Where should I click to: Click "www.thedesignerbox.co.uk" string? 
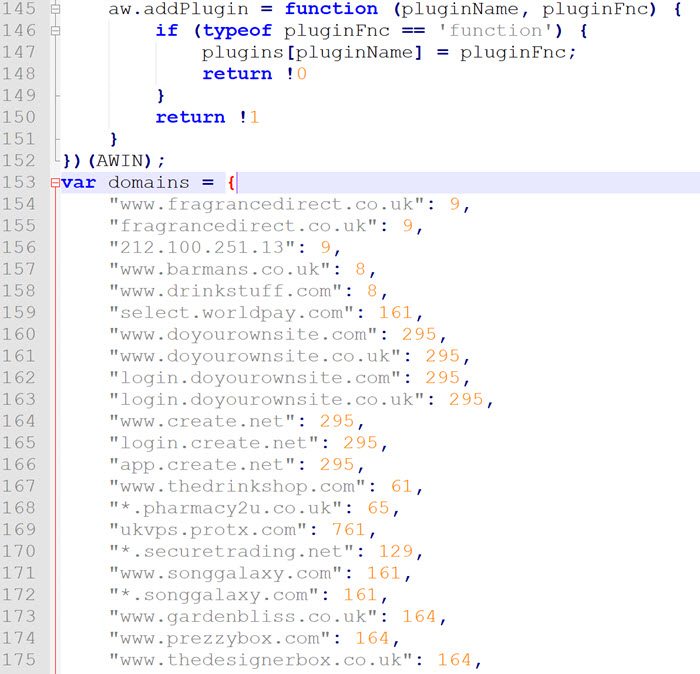click(x=260, y=660)
